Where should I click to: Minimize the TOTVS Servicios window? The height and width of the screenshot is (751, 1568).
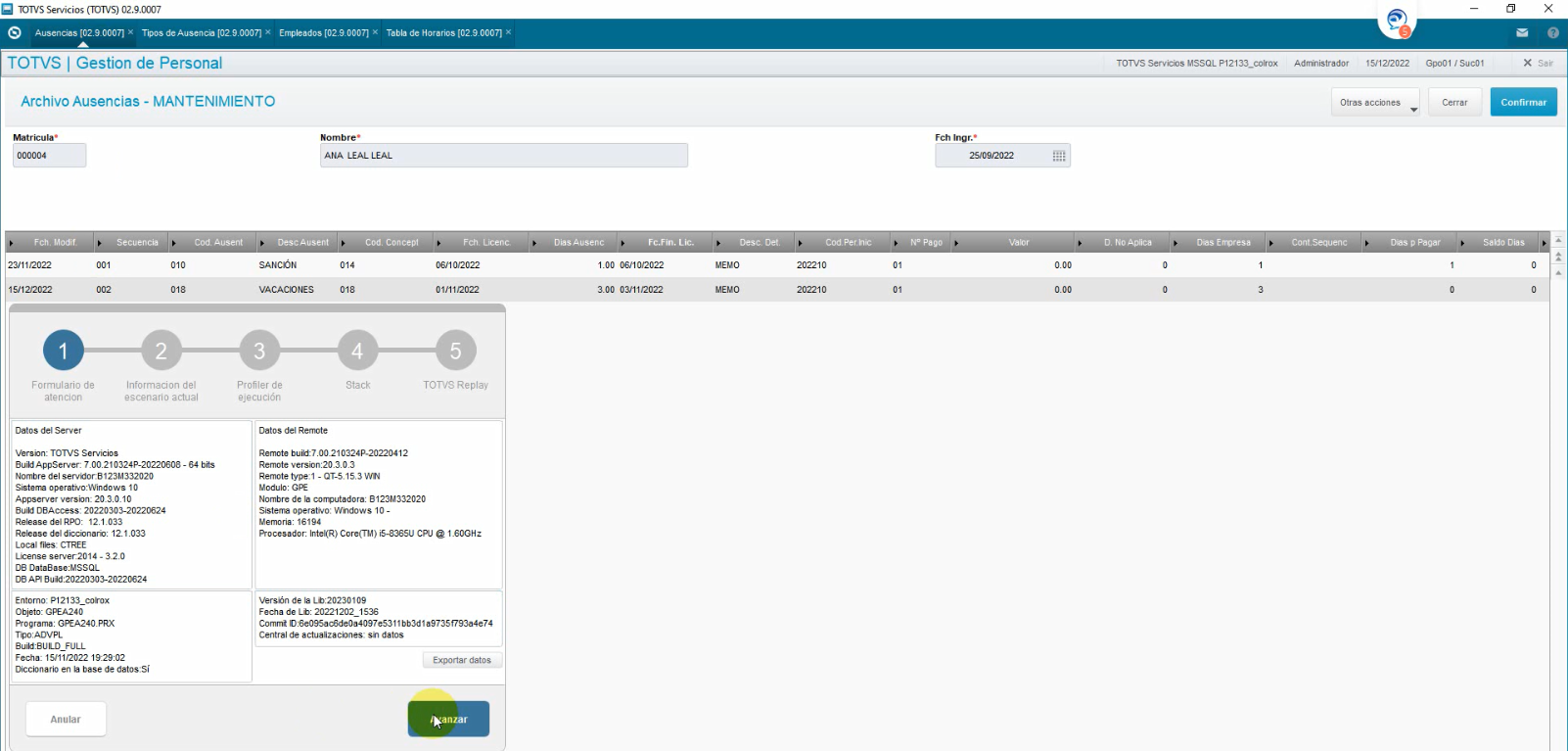[1474, 9]
